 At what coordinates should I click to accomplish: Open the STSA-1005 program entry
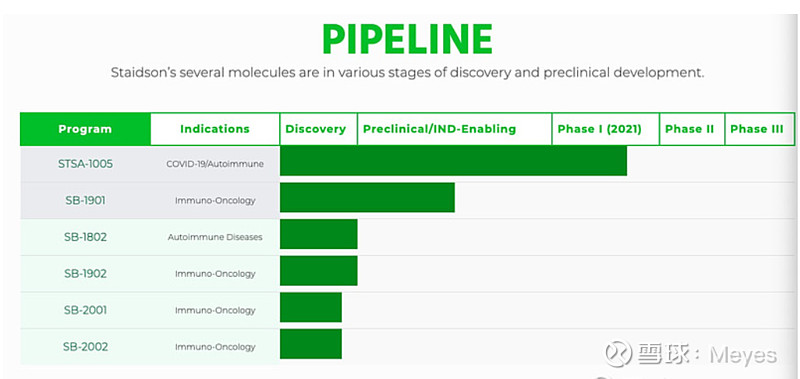pyautogui.click(x=85, y=164)
